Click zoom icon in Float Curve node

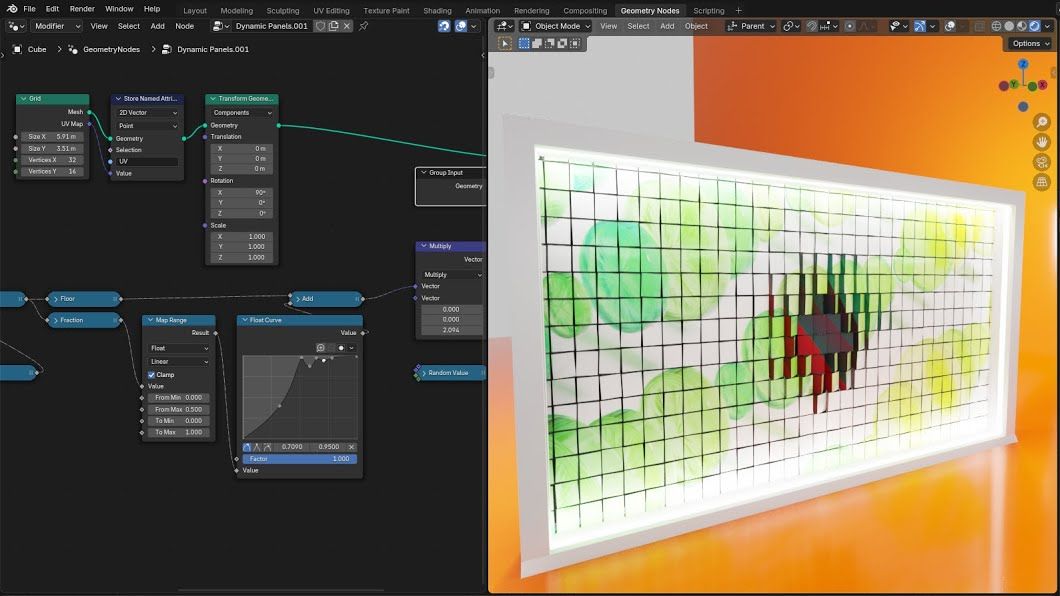(x=320, y=348)
